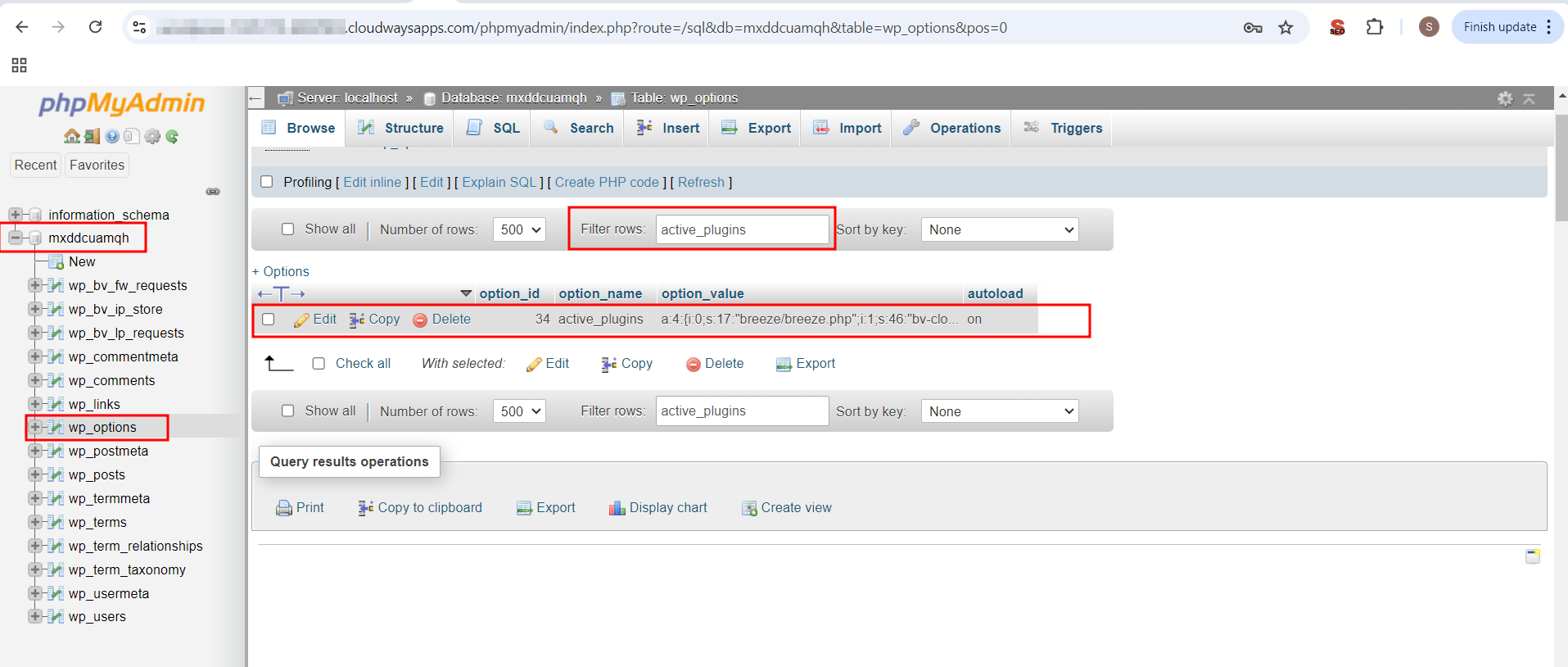Select the active_plugins row checkbox
Image resolution: width=1568 pixels, height=667 pixels.
(x=268, y=320)
